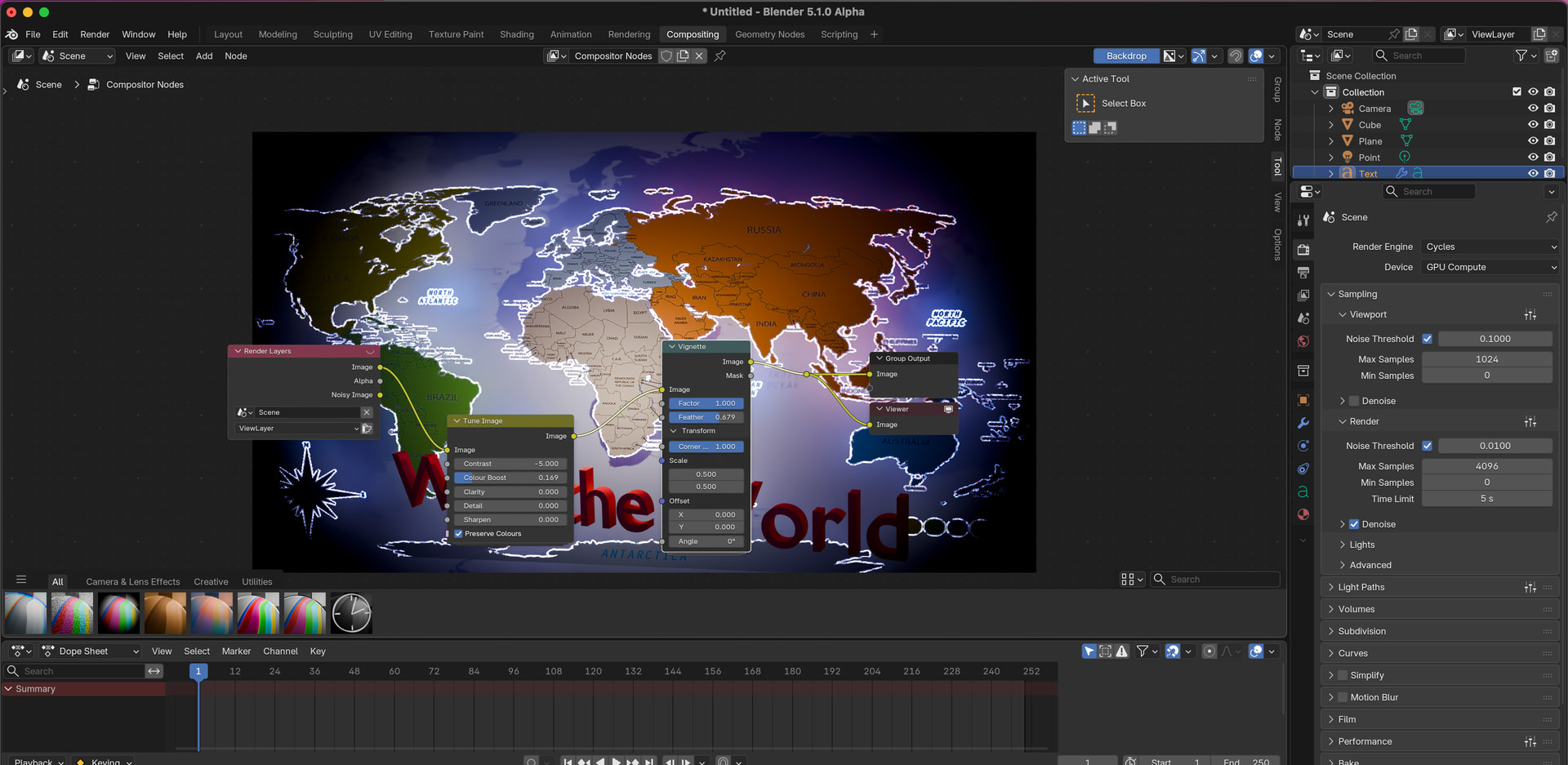Click the clock asset thumbnail
The image size is (1568, 765).
351,613
